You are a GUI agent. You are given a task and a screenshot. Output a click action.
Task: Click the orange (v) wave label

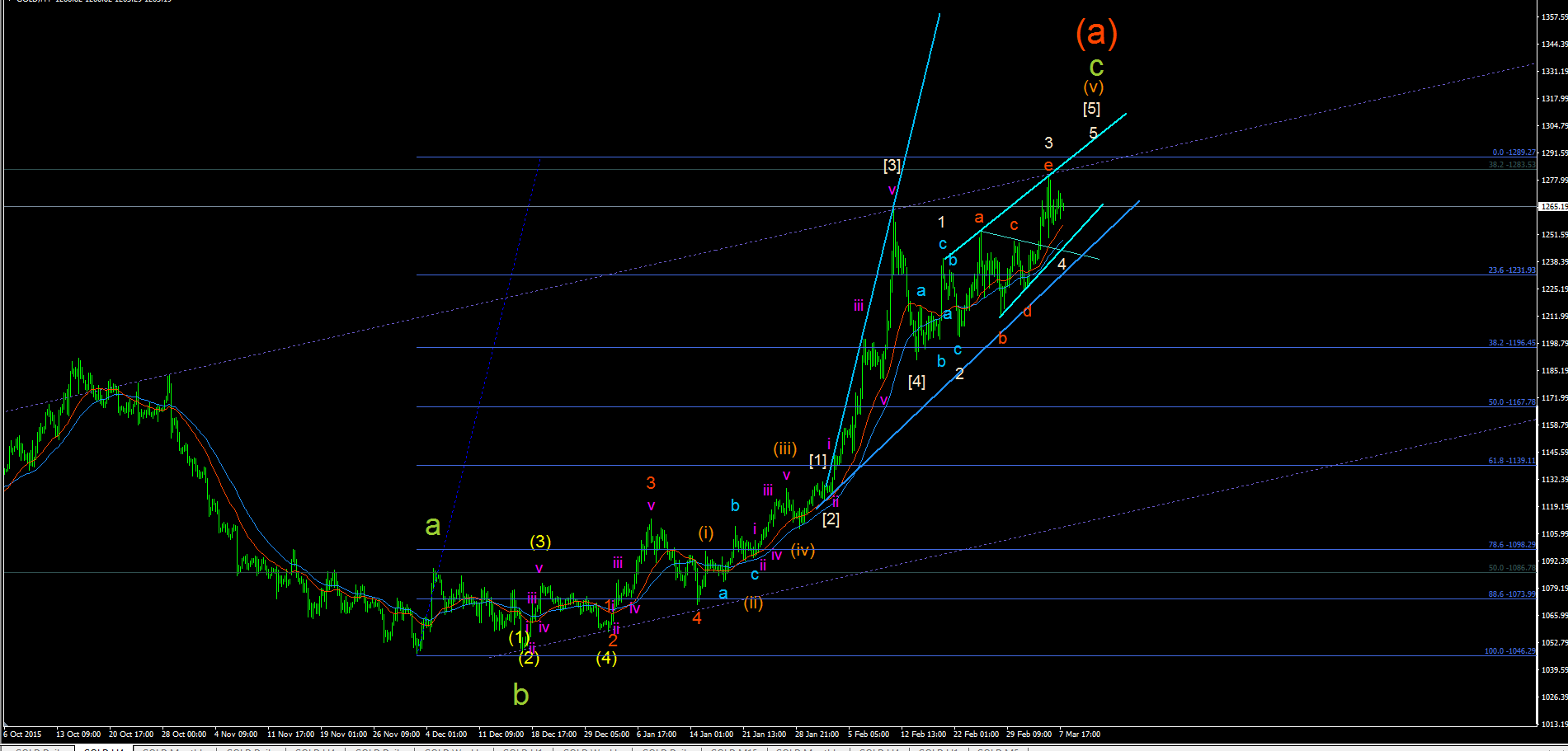(x=1094, y=87)
